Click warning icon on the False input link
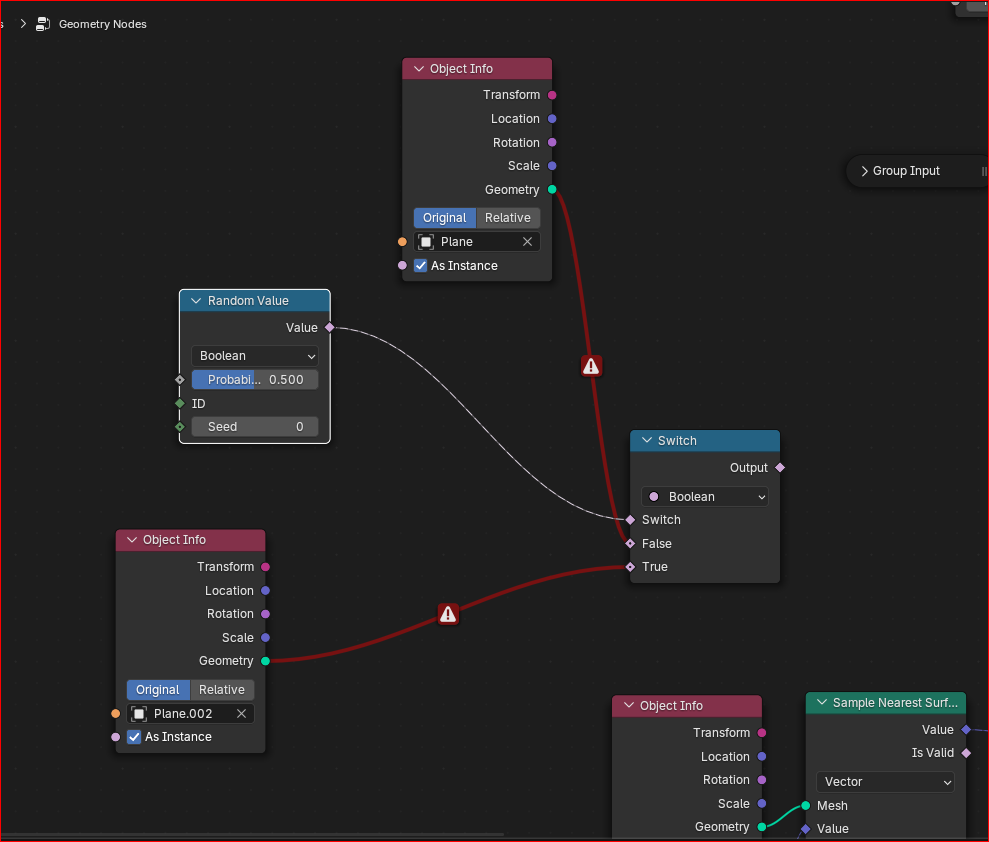 pyautogui.click(x=591, y=366)
